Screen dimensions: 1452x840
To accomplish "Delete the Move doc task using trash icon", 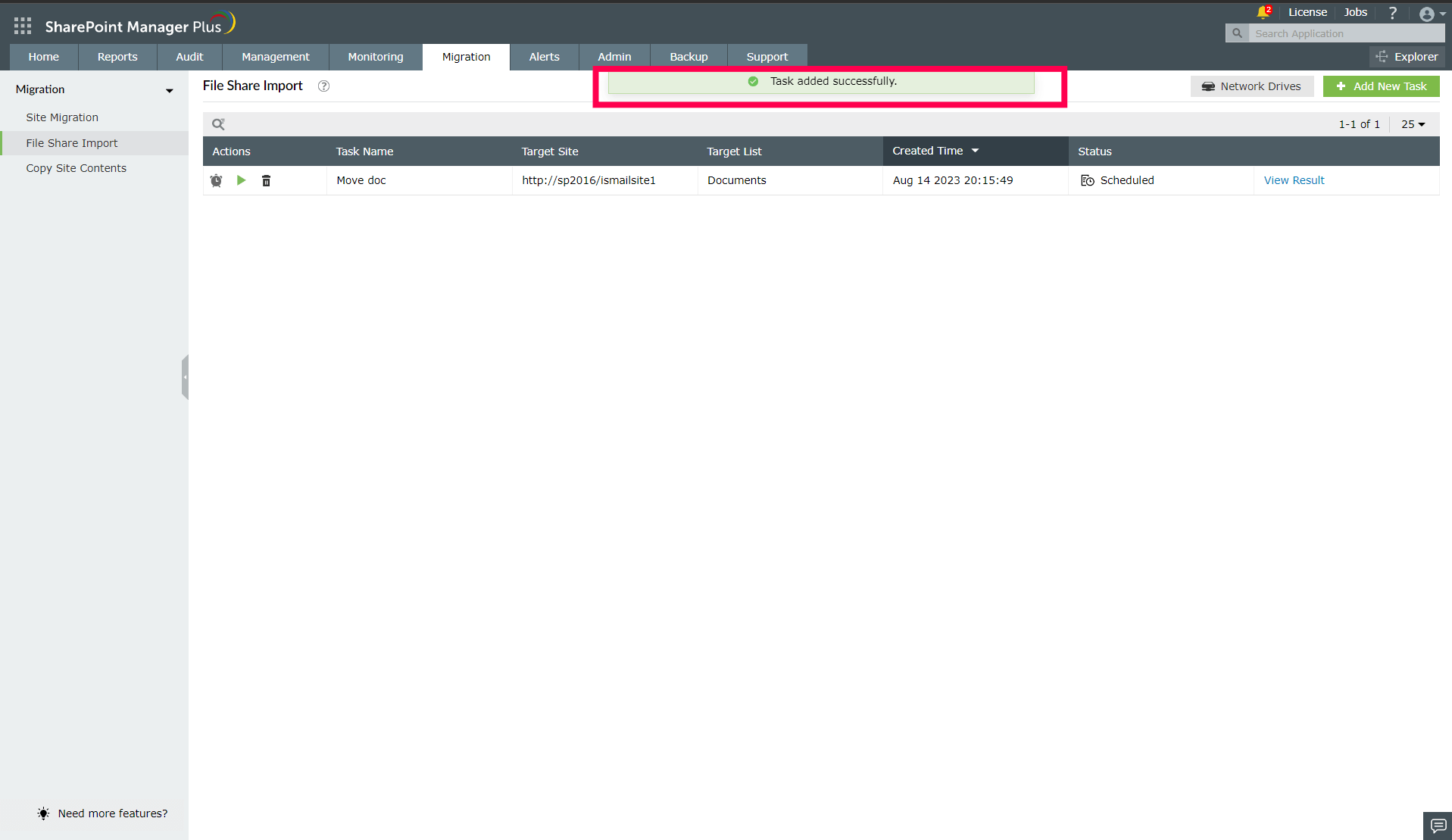I will (x=266, y=180).
